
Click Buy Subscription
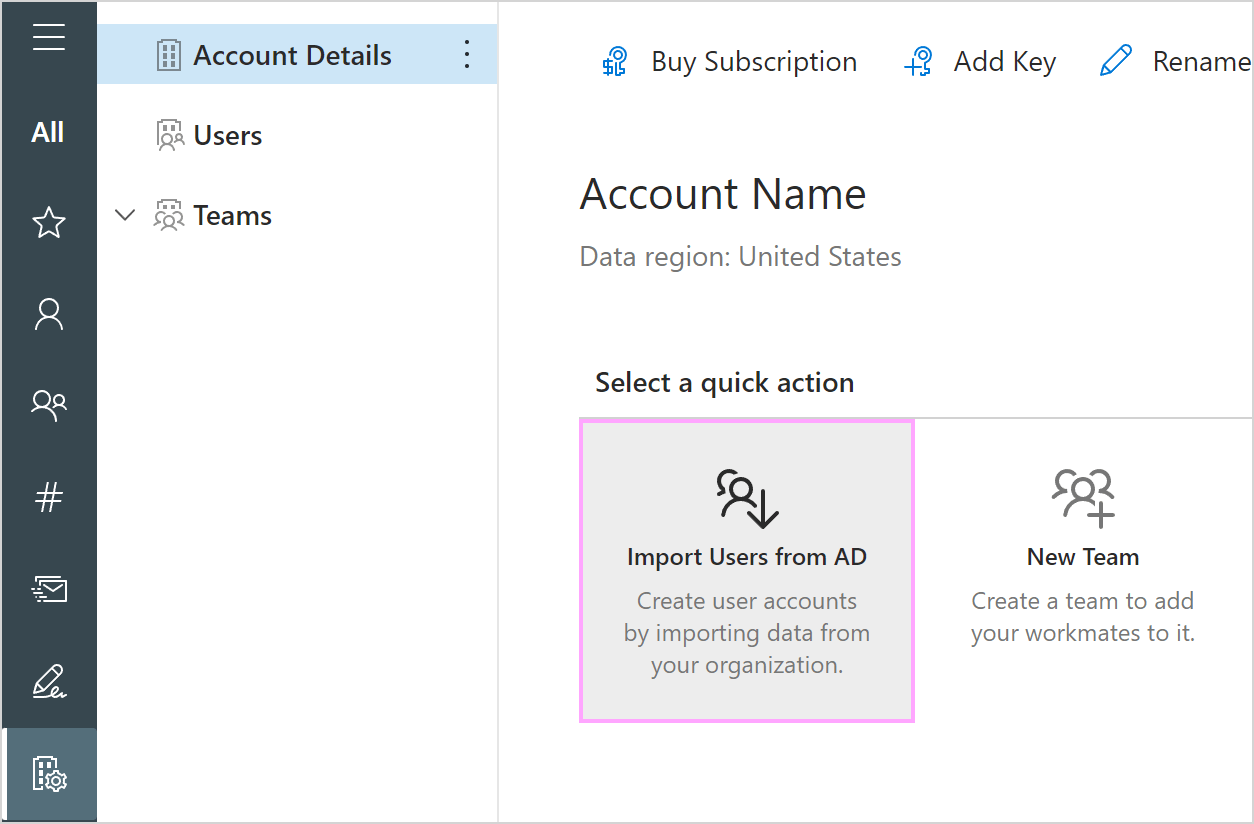pos(754,61)
